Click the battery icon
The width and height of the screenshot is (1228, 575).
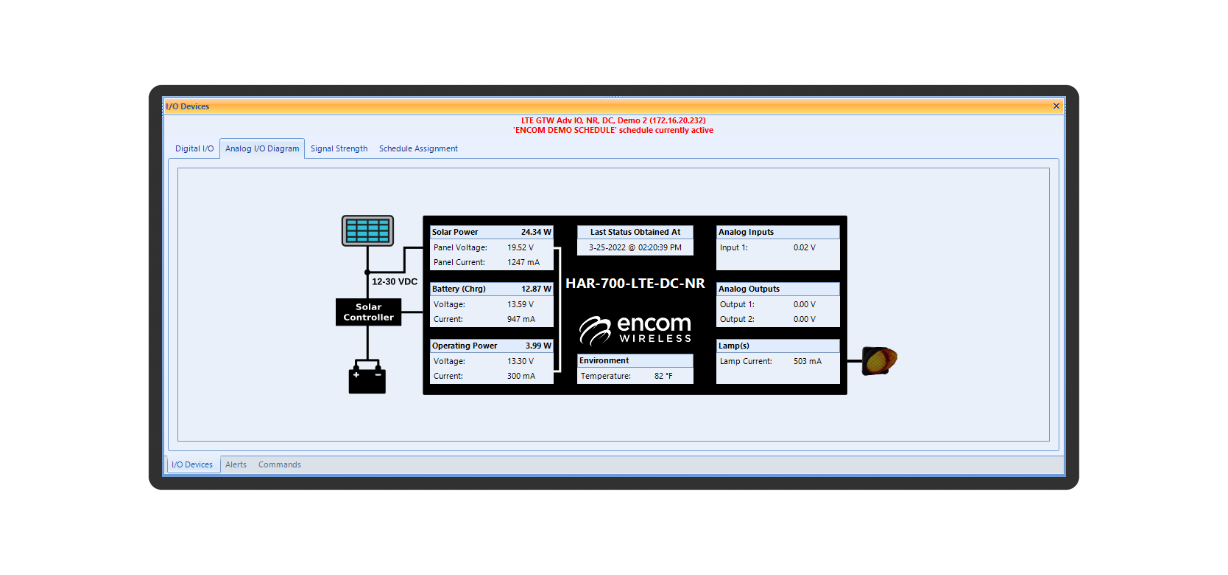point(367,379)
